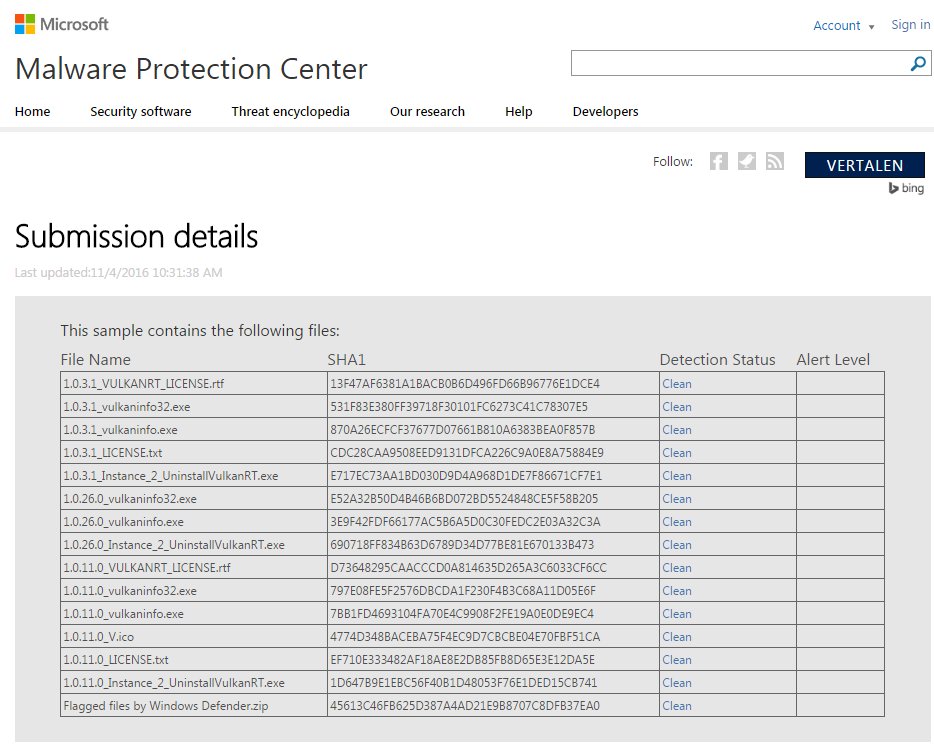Click Clean for 1.0.26.0_Instance_2_UninstallVulkanRT.exe

(677, 544)
